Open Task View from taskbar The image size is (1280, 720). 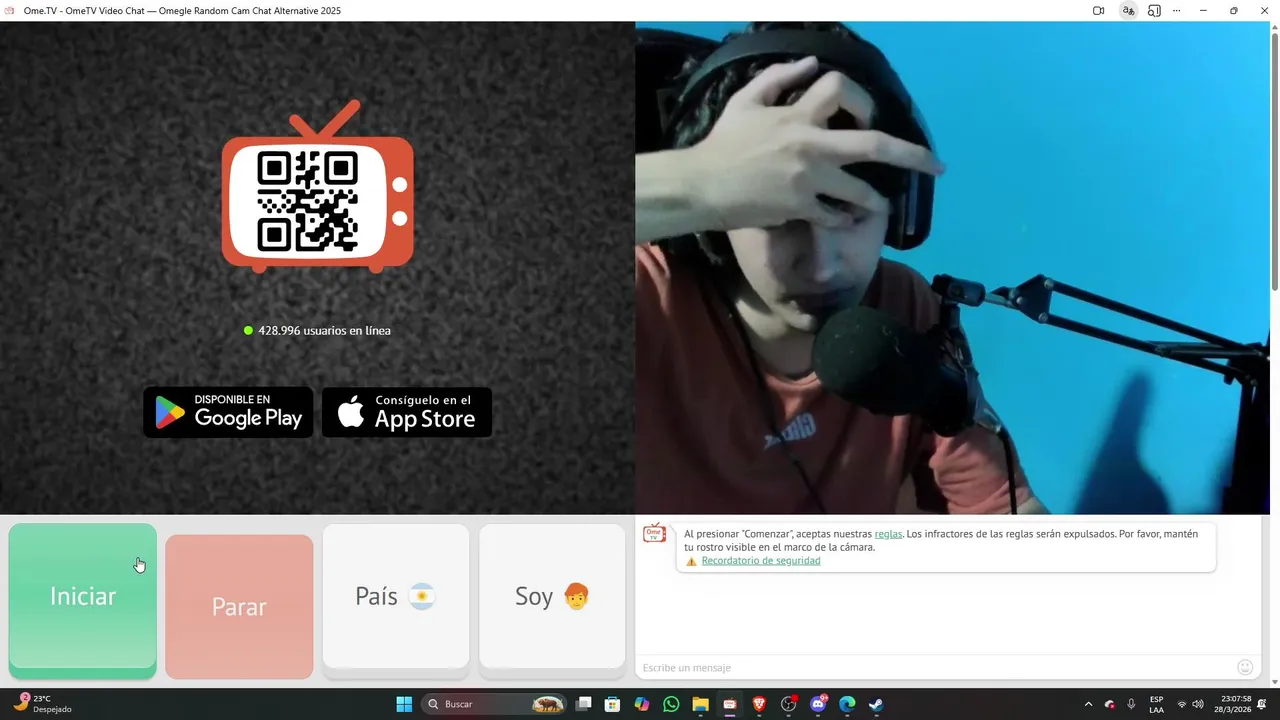584,704
